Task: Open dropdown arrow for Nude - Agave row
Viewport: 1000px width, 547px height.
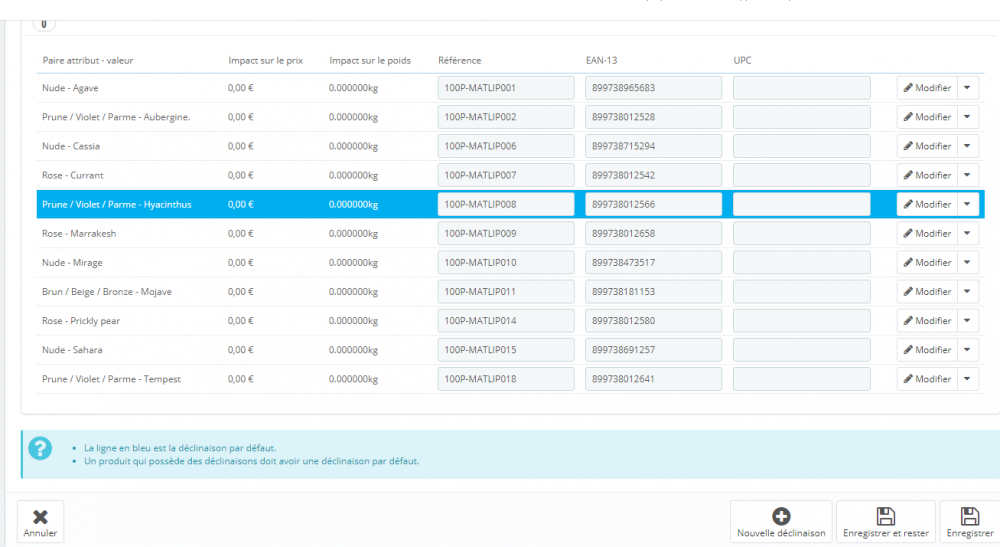Action: 967,88
